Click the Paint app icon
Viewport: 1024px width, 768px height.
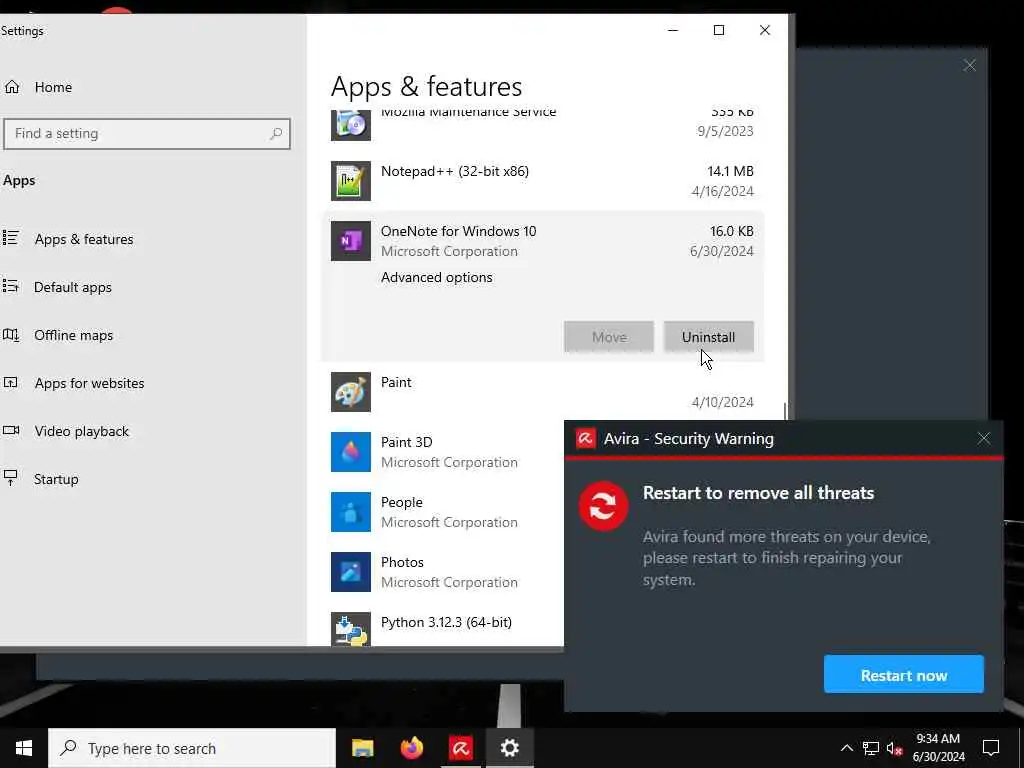(x=351, y=392)
